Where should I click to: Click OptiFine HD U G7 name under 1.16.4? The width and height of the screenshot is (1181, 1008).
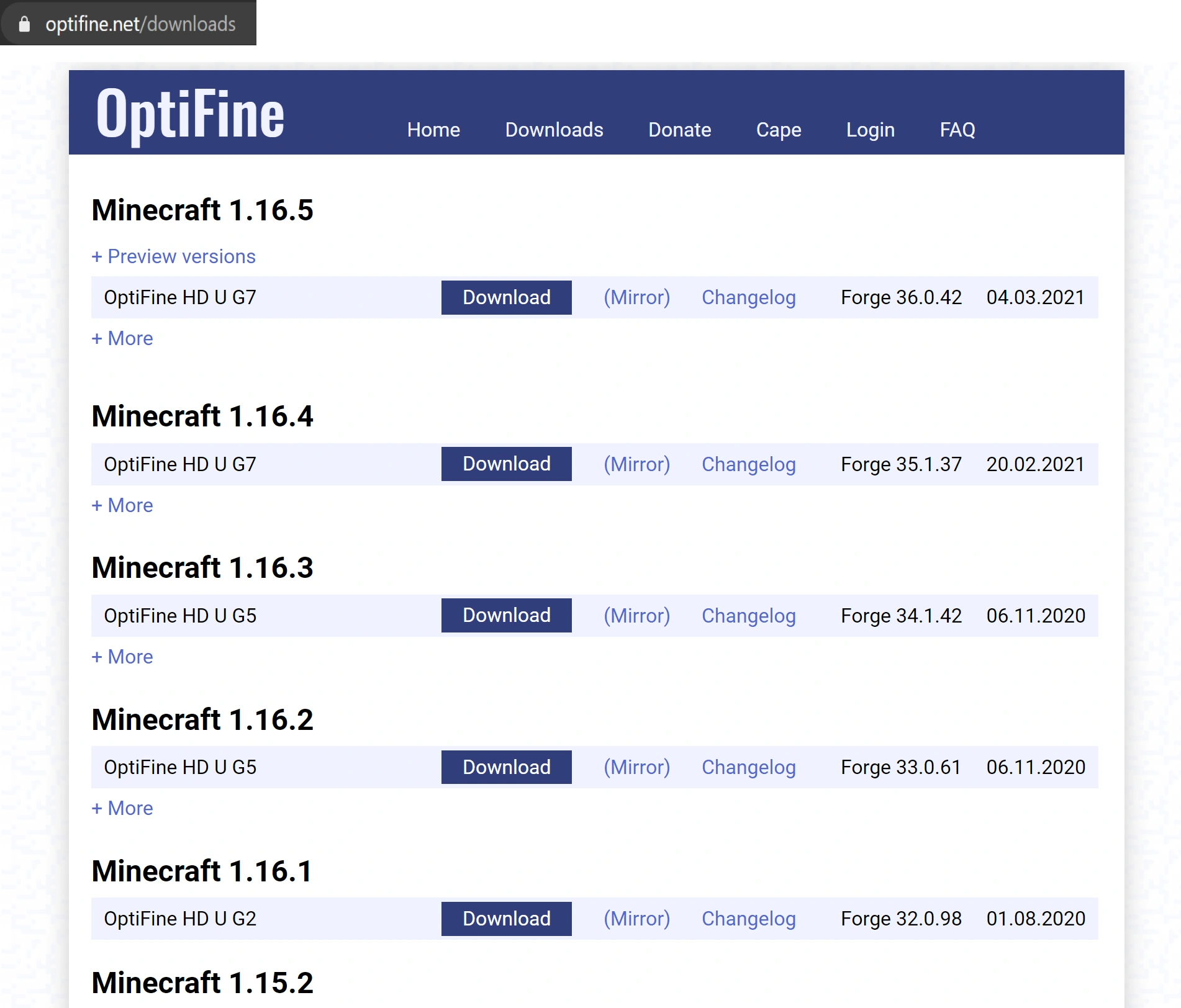180,464
